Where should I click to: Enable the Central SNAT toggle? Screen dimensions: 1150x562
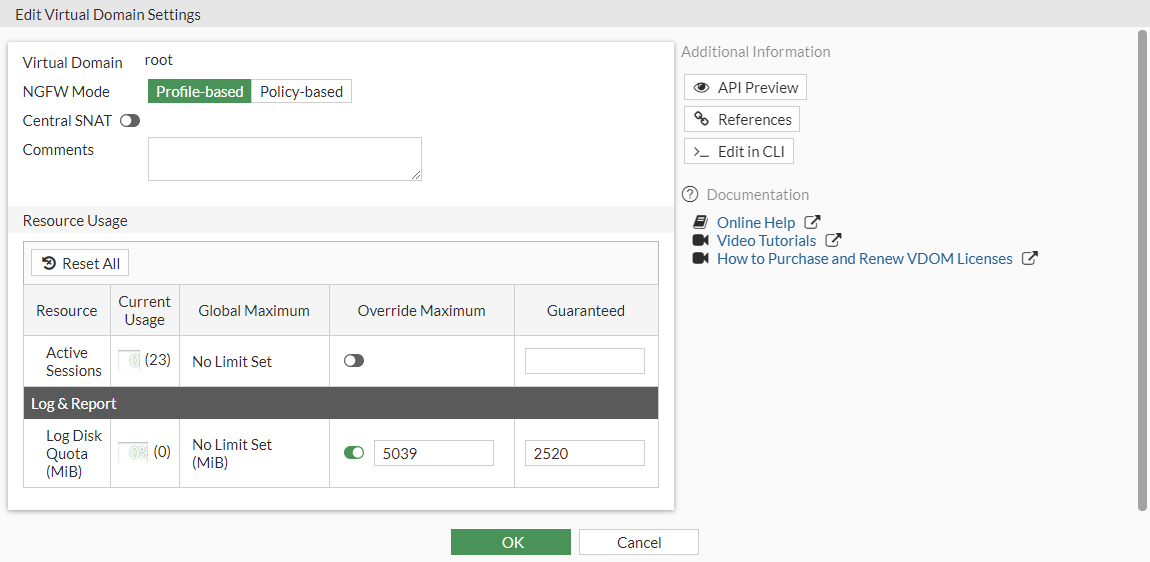tap(130, 121)
